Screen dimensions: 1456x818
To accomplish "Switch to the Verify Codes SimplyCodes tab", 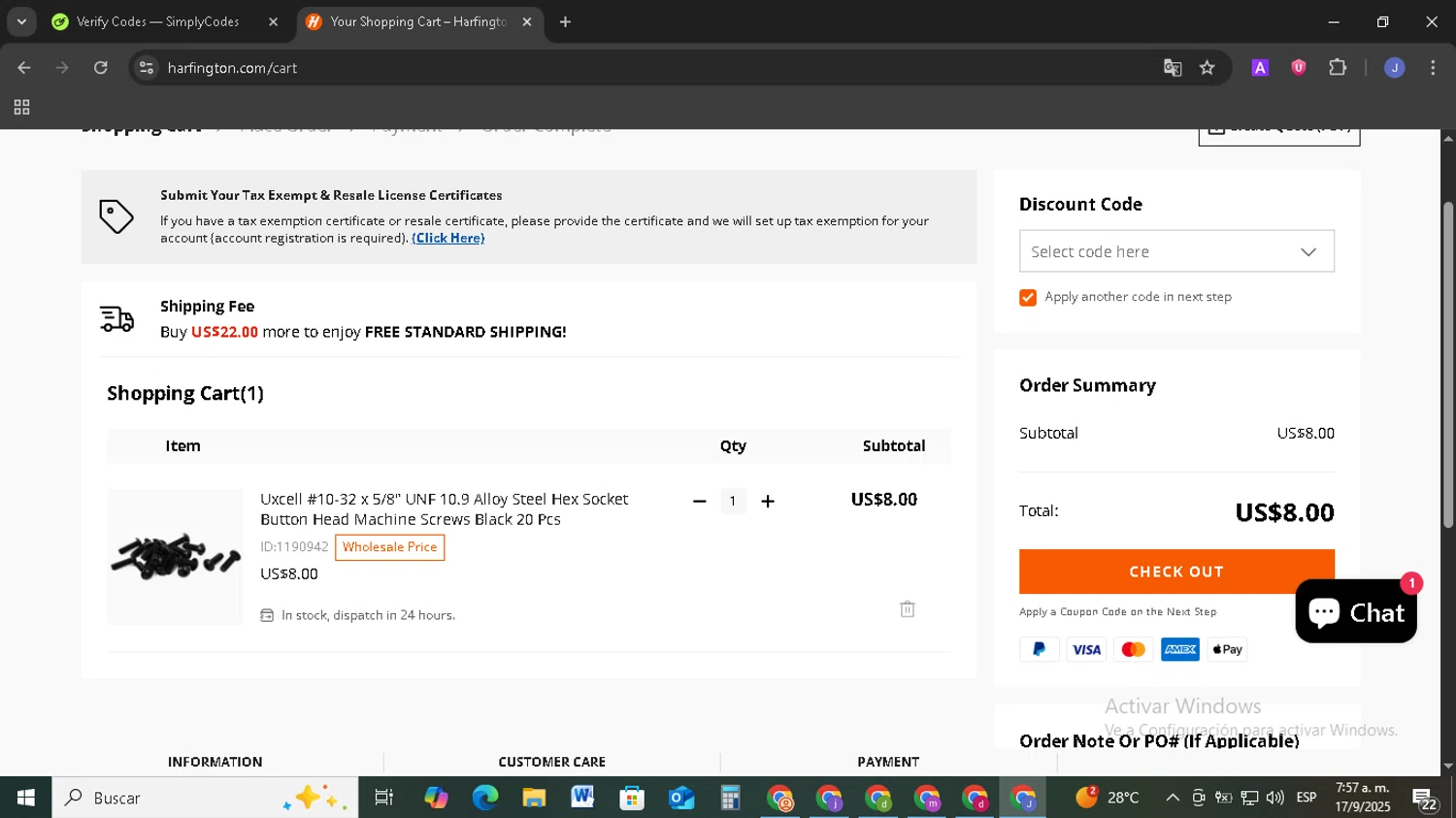I will click(x=157, y=21).
